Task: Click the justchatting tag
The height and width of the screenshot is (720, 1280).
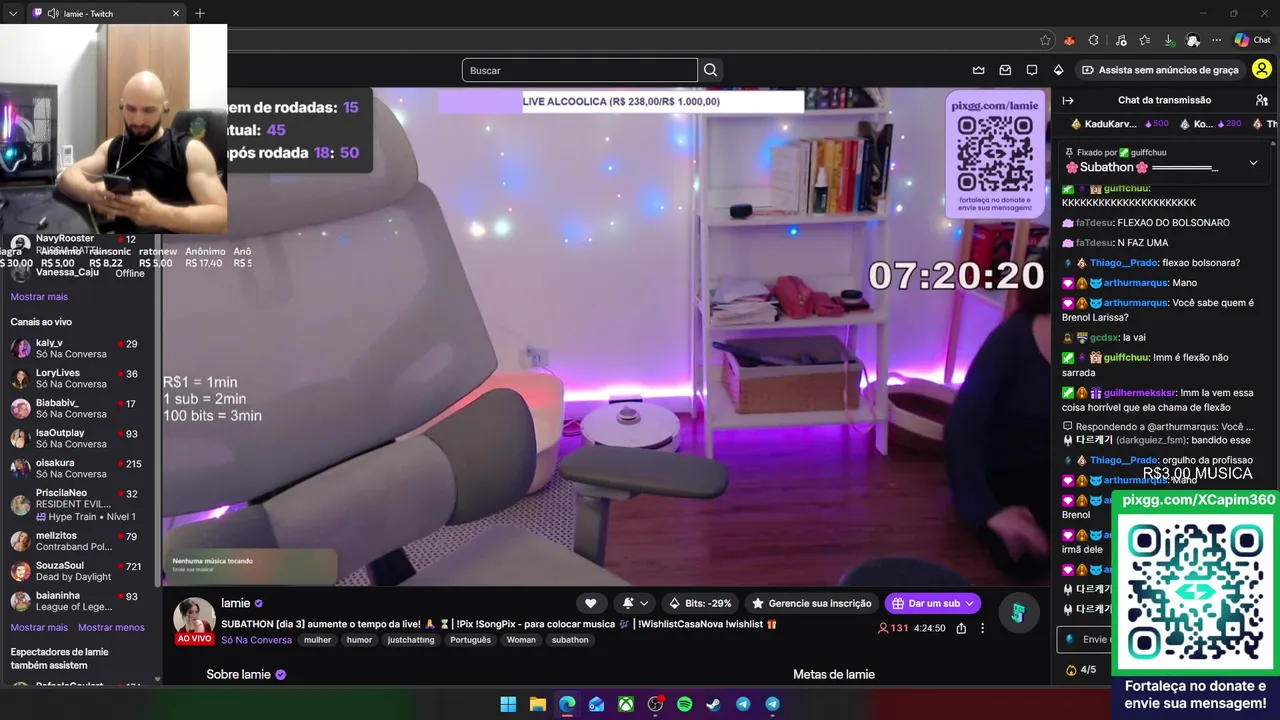Action: 411,640
